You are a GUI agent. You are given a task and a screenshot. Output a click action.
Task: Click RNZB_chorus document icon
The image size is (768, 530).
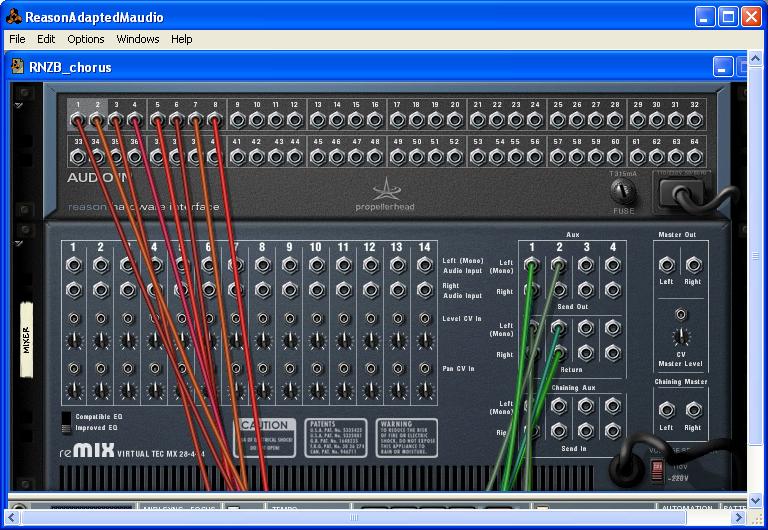click(x=18, y=66)
